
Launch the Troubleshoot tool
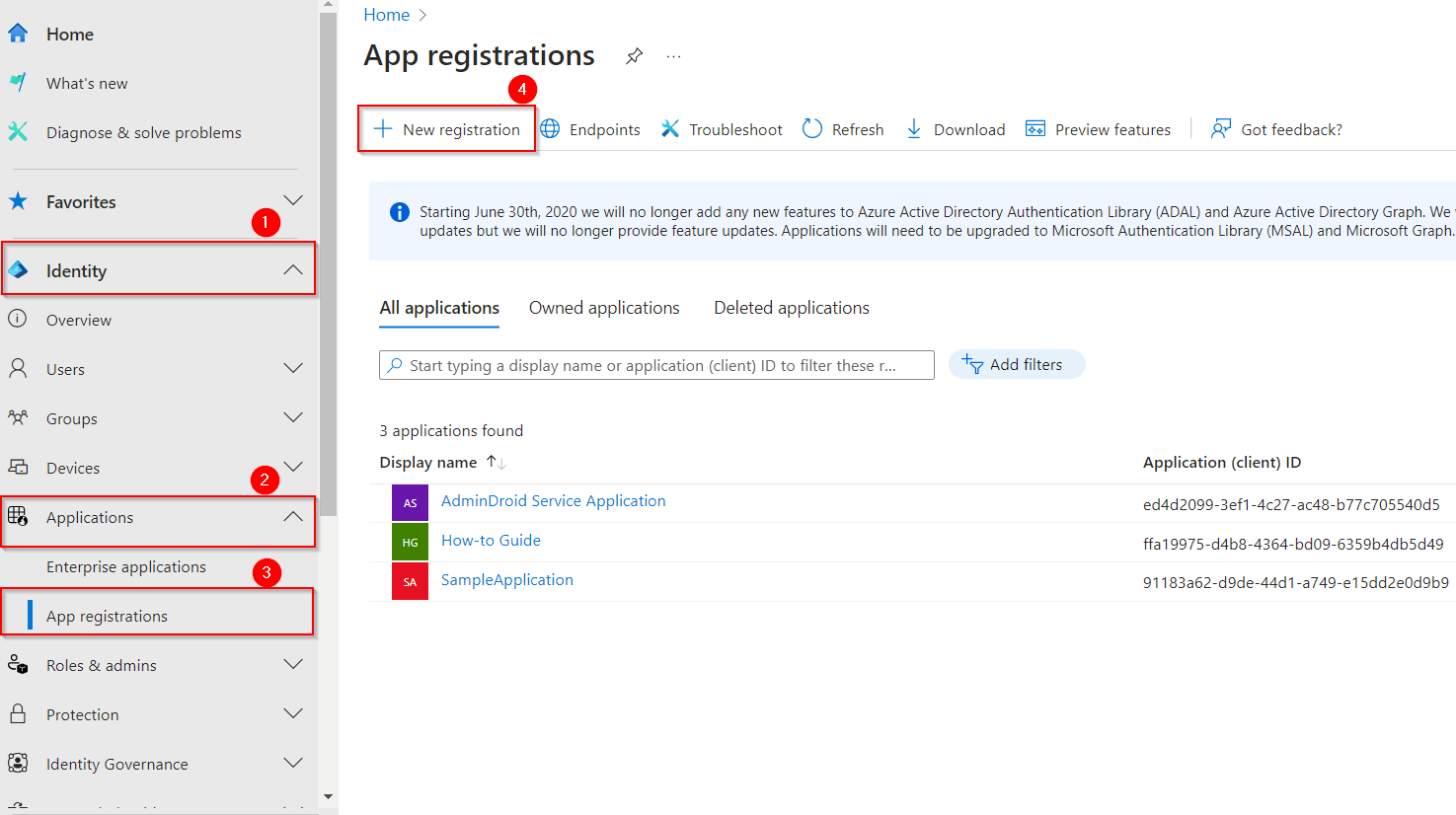click(721, 128)
